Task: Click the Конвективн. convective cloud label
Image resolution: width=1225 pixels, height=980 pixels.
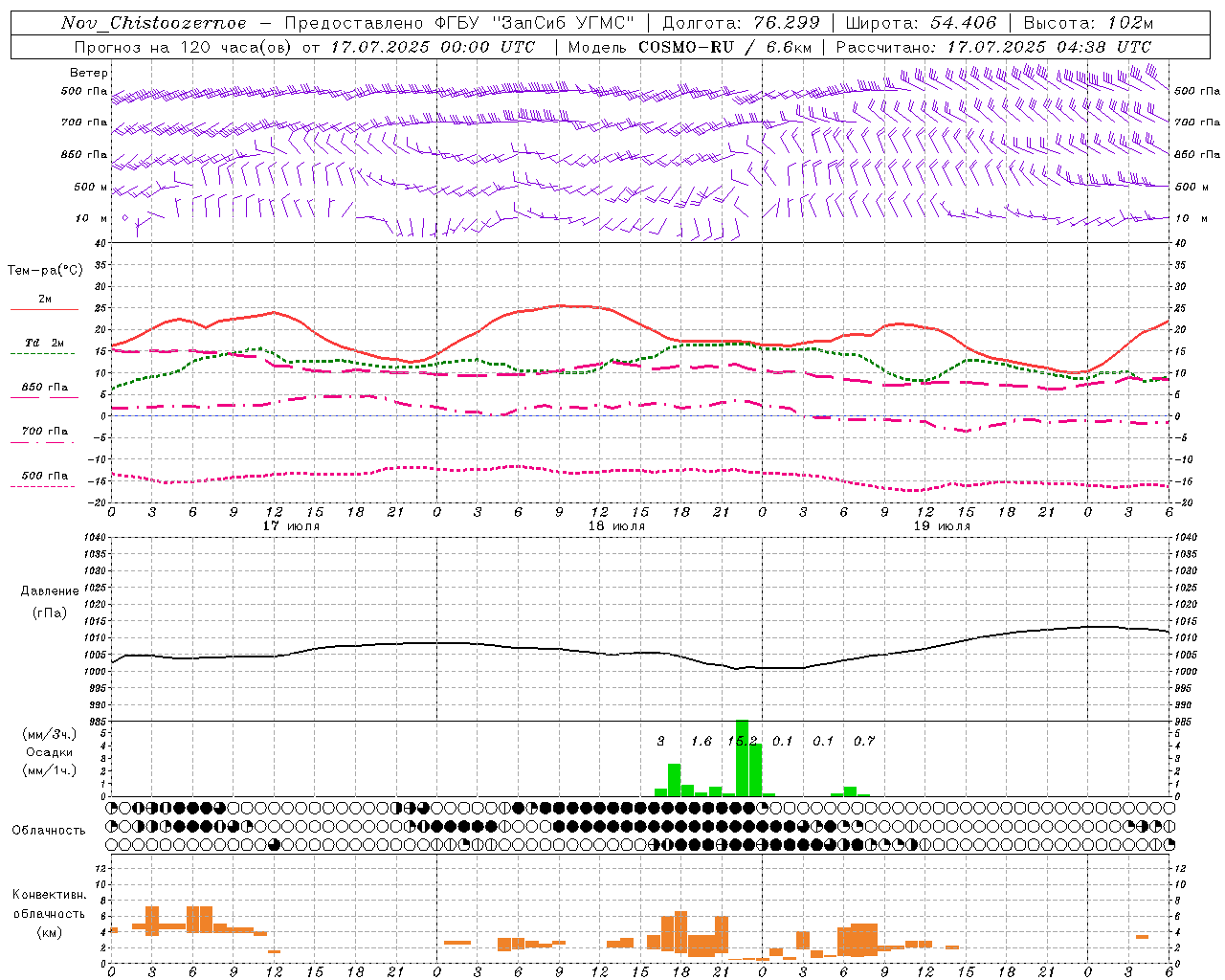Action: point(50,895)
